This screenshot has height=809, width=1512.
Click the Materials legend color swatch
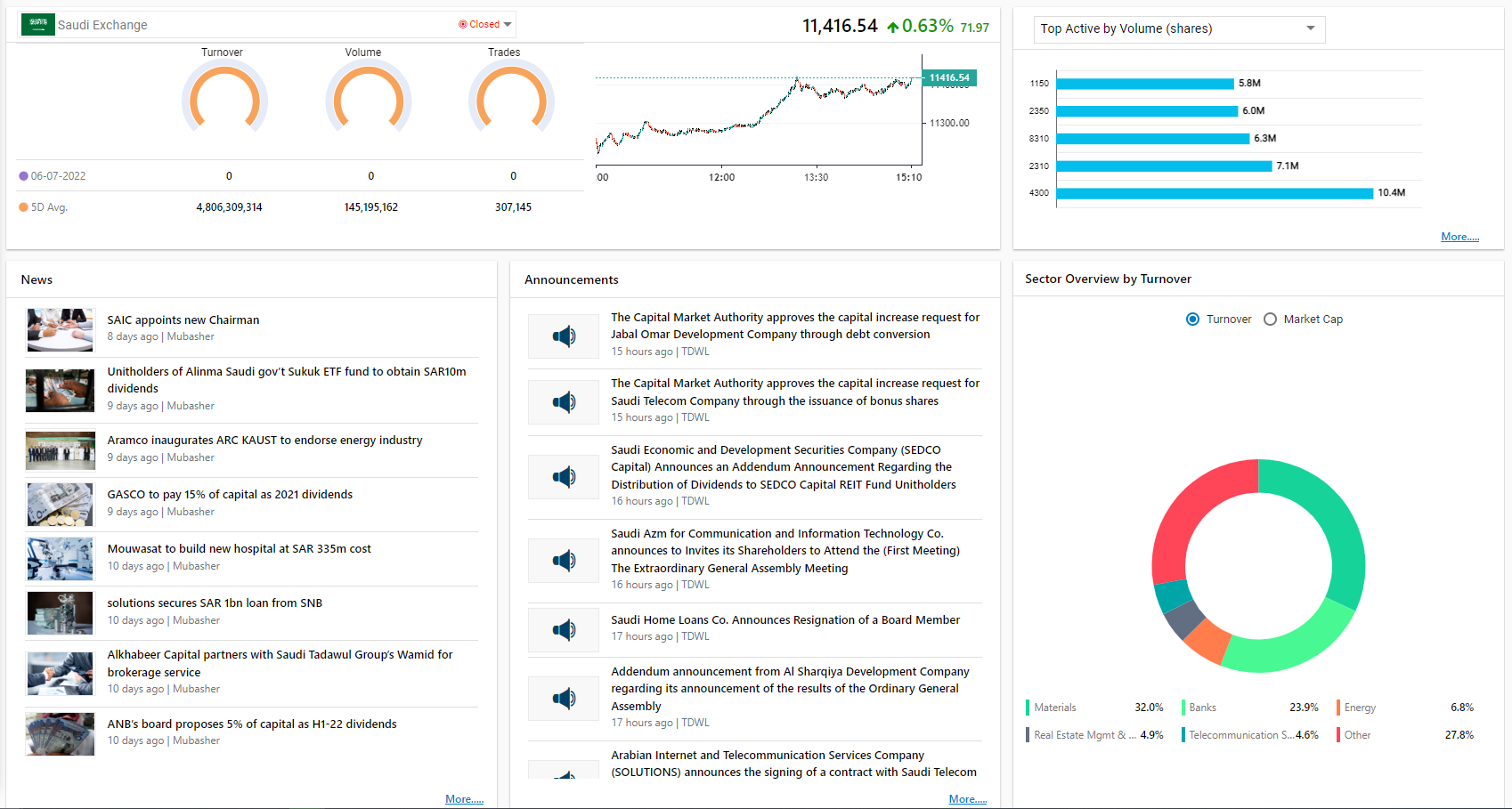click(x=1028, y=708)
